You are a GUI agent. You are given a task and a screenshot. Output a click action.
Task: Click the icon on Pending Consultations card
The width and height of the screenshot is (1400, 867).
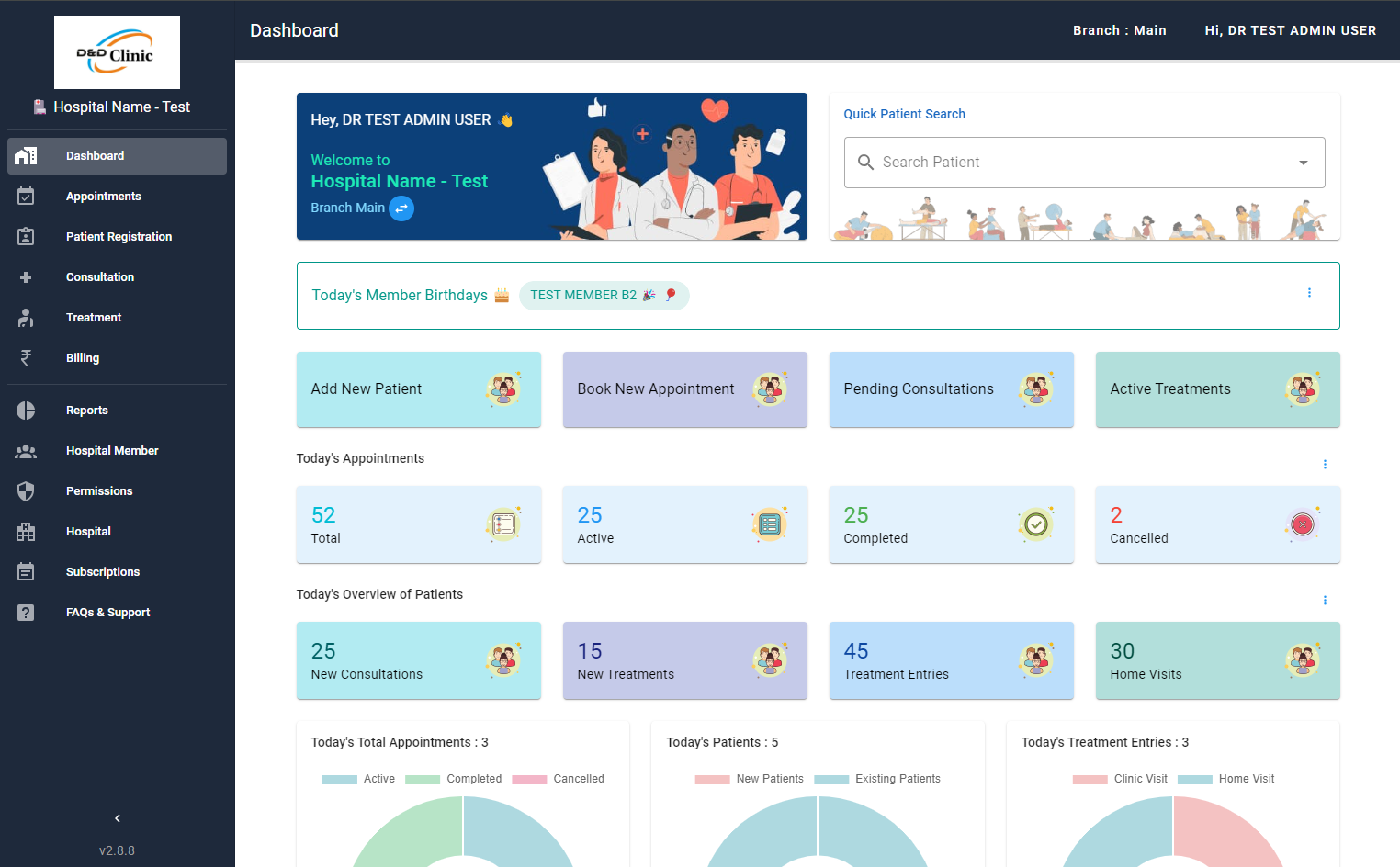[x=1036, y=389]
